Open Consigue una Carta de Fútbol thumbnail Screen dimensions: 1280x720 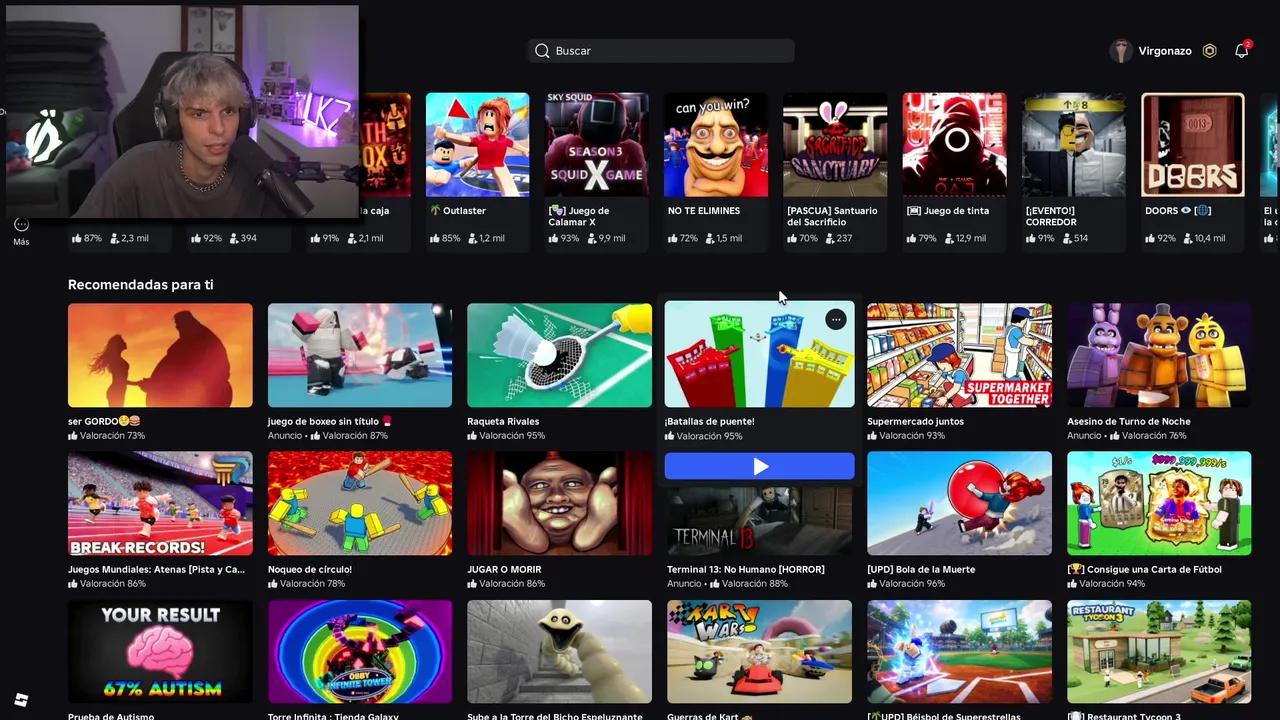pyautogui.click(x=1159, y=503)
